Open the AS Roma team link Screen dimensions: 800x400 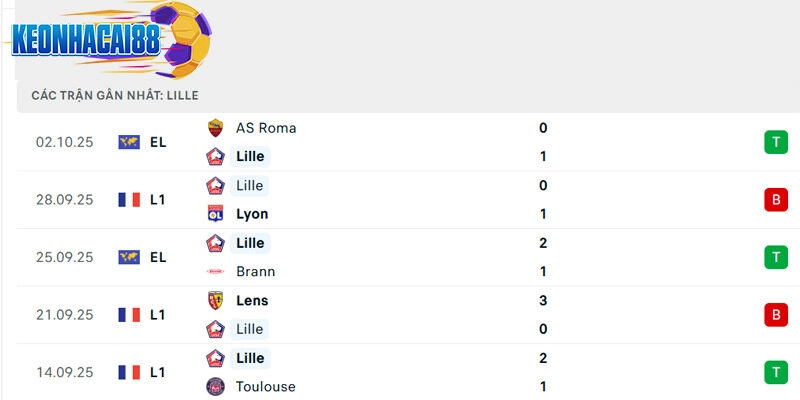click(x=266, y=128)
